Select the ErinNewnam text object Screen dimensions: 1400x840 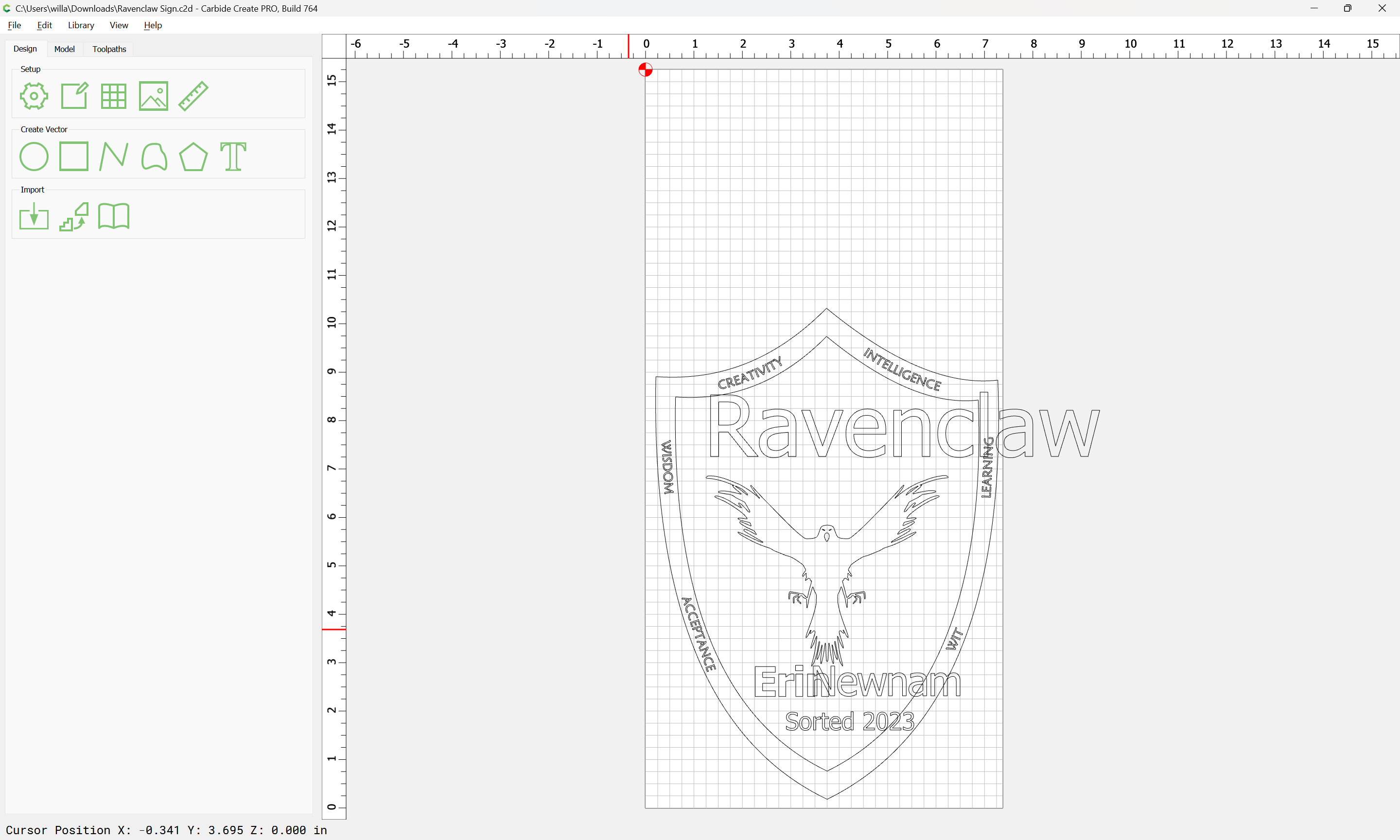pyautogui.click(x=857, y=682)
